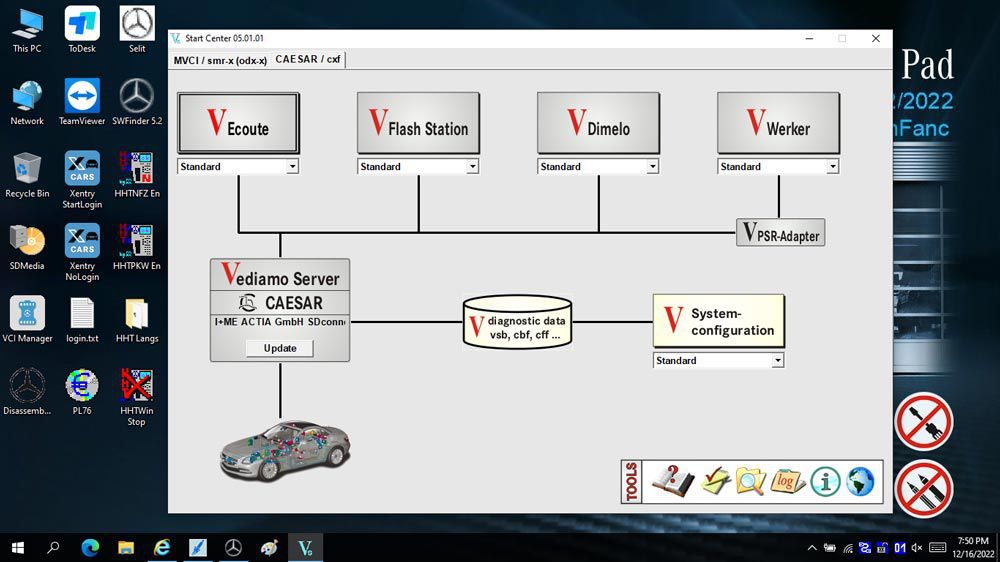Open the checklist notepad tool icon
1000x562 pixels.
point(716,481)
